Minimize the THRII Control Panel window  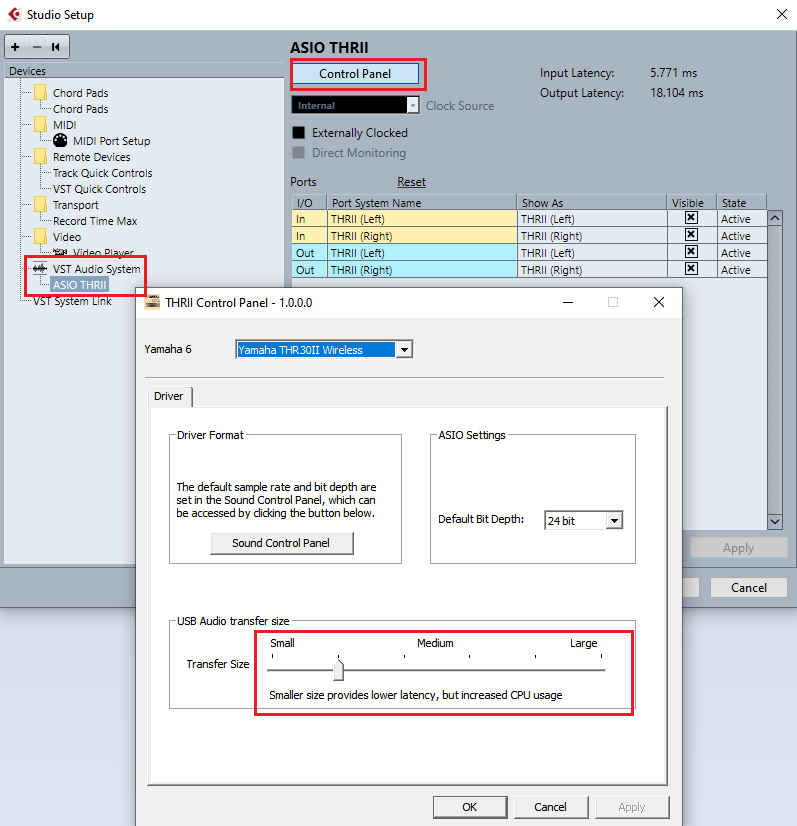(567, 302)
